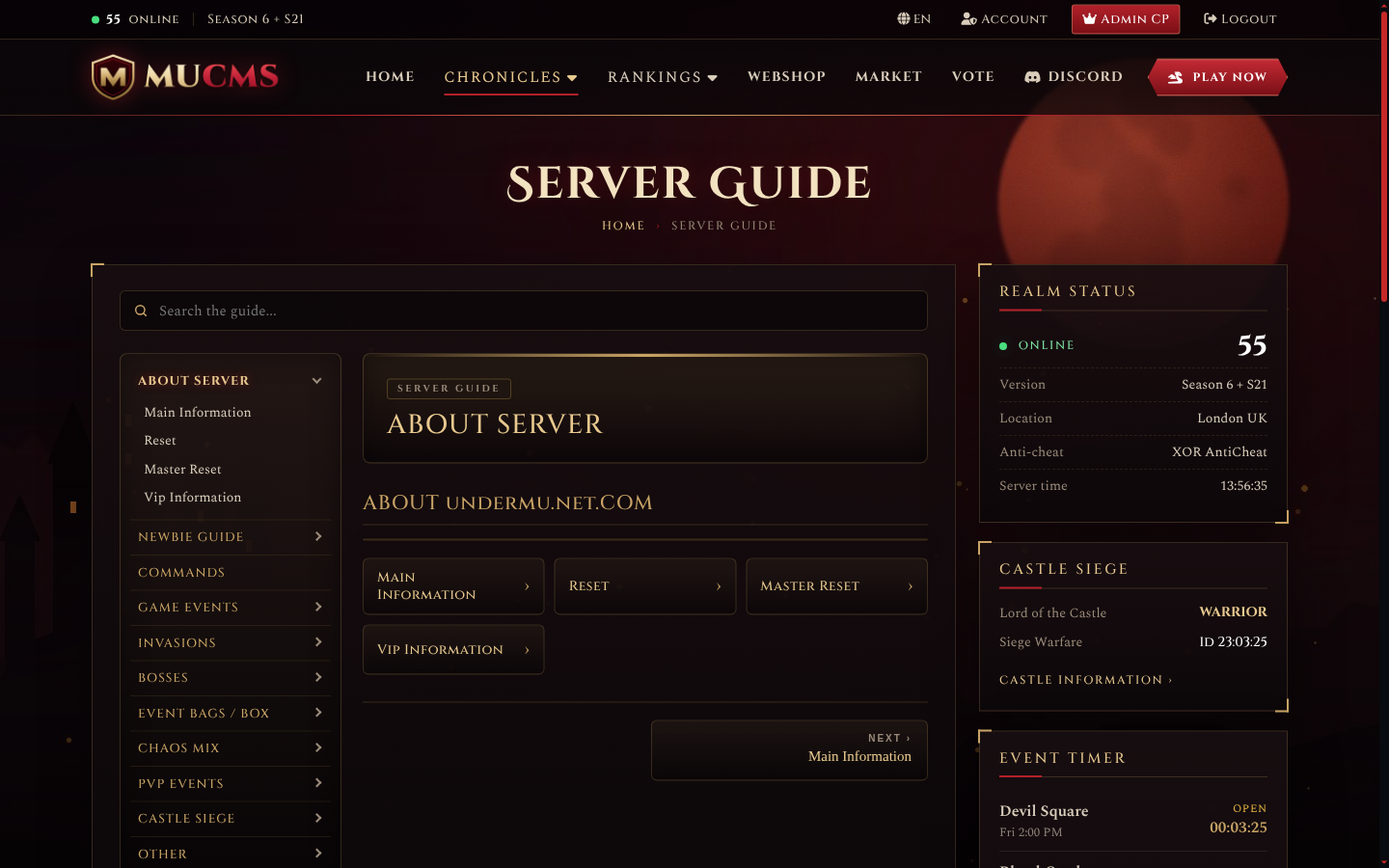Screen dimensions: 1389x868
Task: Click the magnifier icon in guide search
Action: (x=141, y=311)
